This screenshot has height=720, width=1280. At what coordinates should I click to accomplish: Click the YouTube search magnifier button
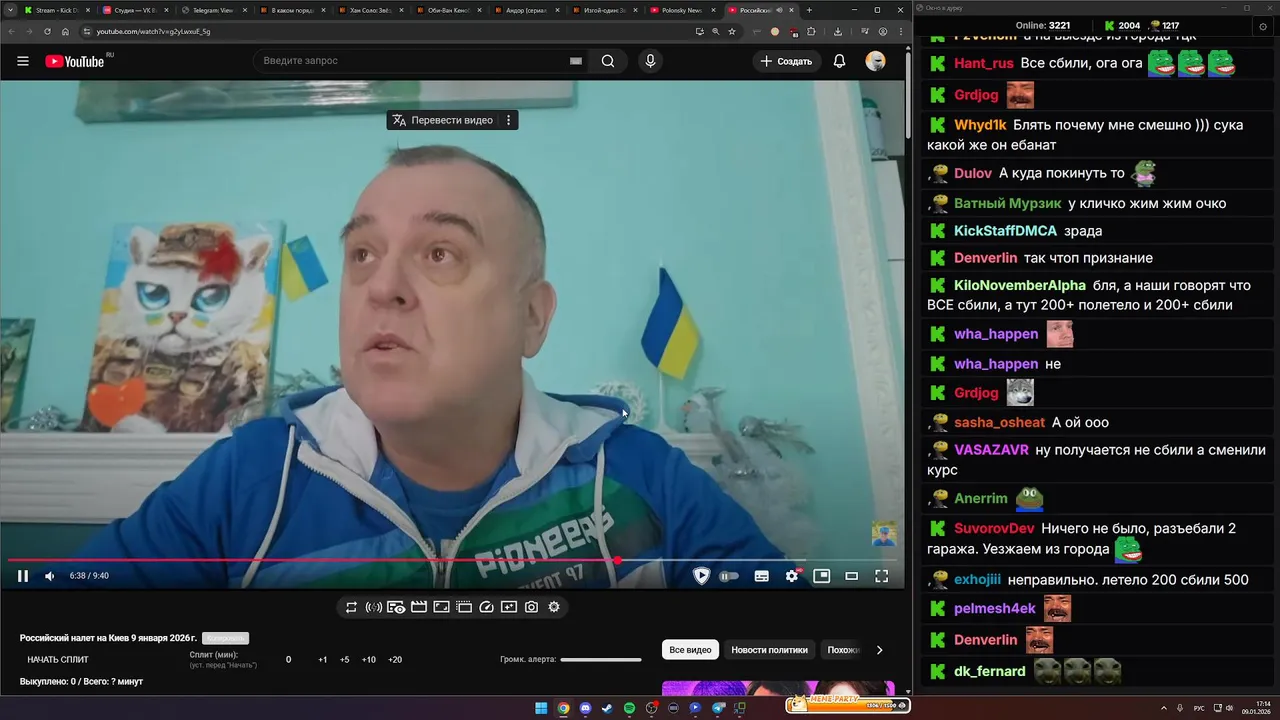coord(608,61)
